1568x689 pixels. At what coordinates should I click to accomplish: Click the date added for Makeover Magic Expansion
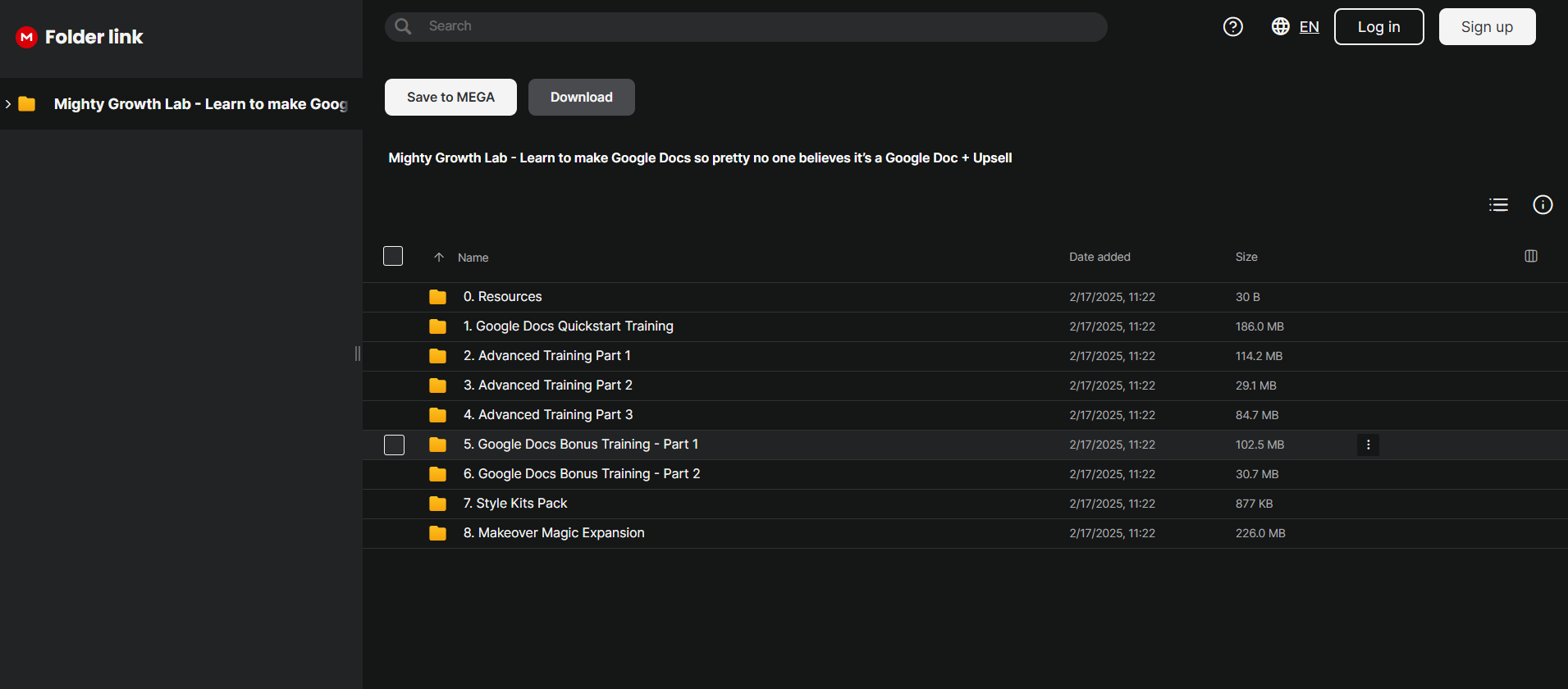[x=1112, y=533]
